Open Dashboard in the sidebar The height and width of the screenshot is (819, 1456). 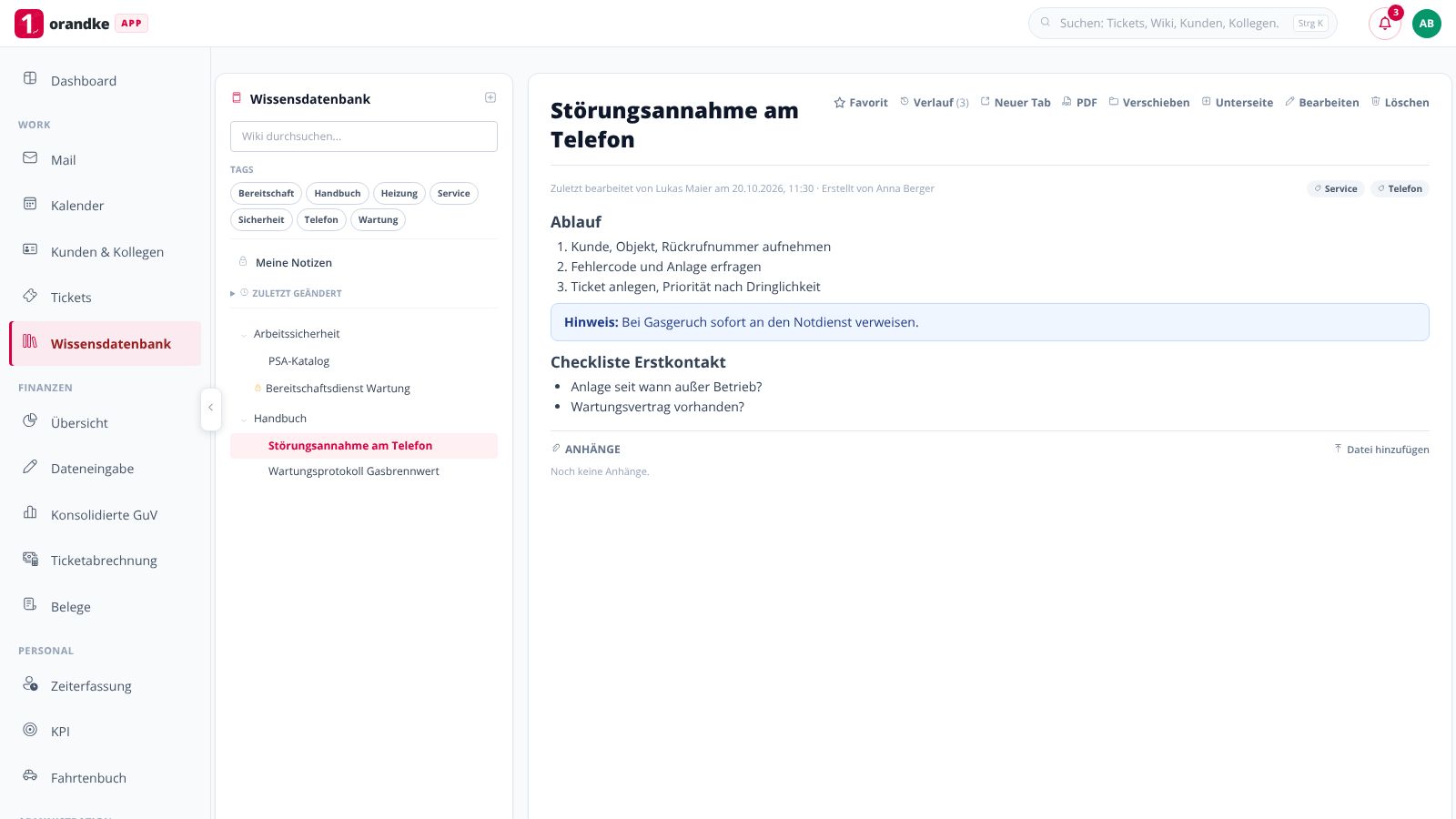click(105, 80)
